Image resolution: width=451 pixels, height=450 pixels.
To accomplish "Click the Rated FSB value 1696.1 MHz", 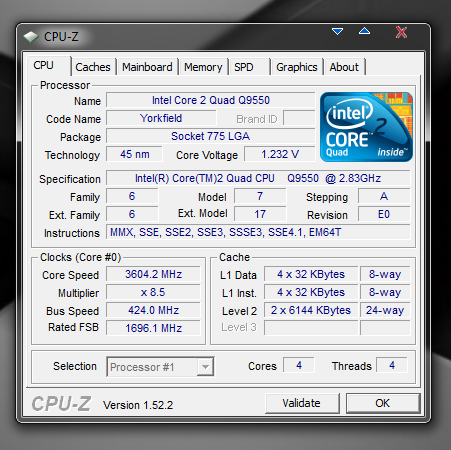I will tap(153, 328).
